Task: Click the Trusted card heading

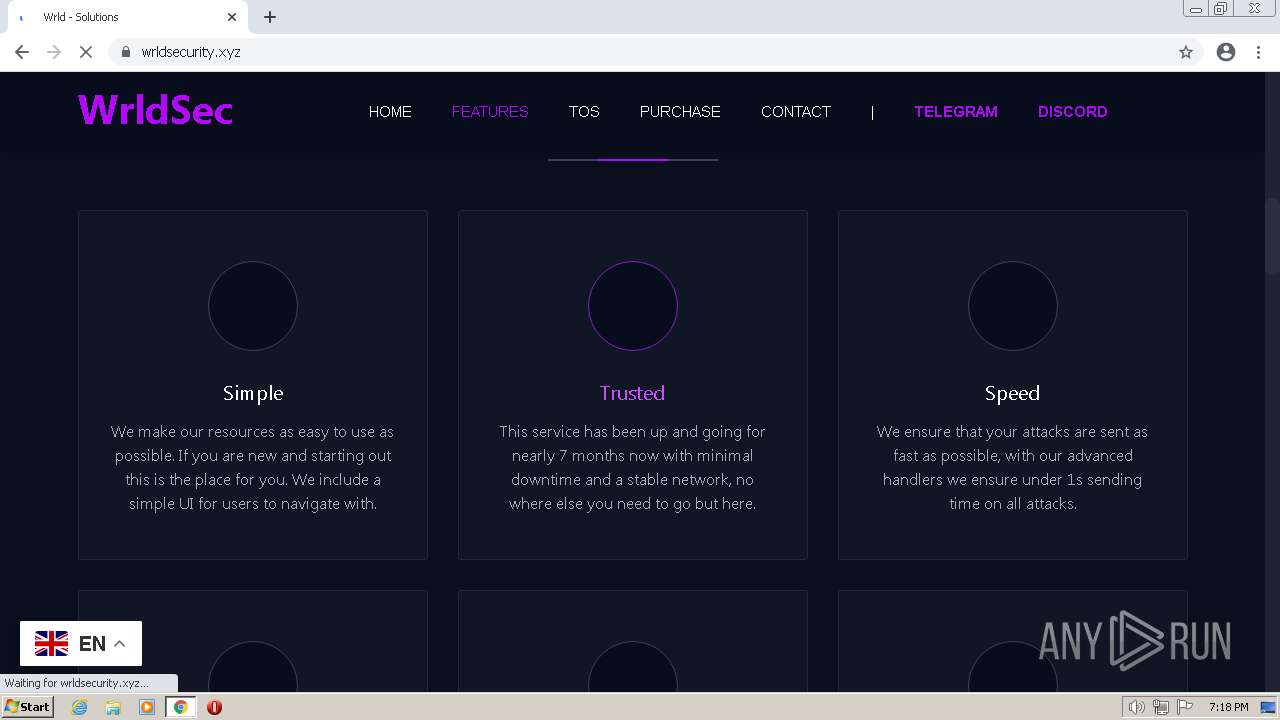Action: pos(632,393)
